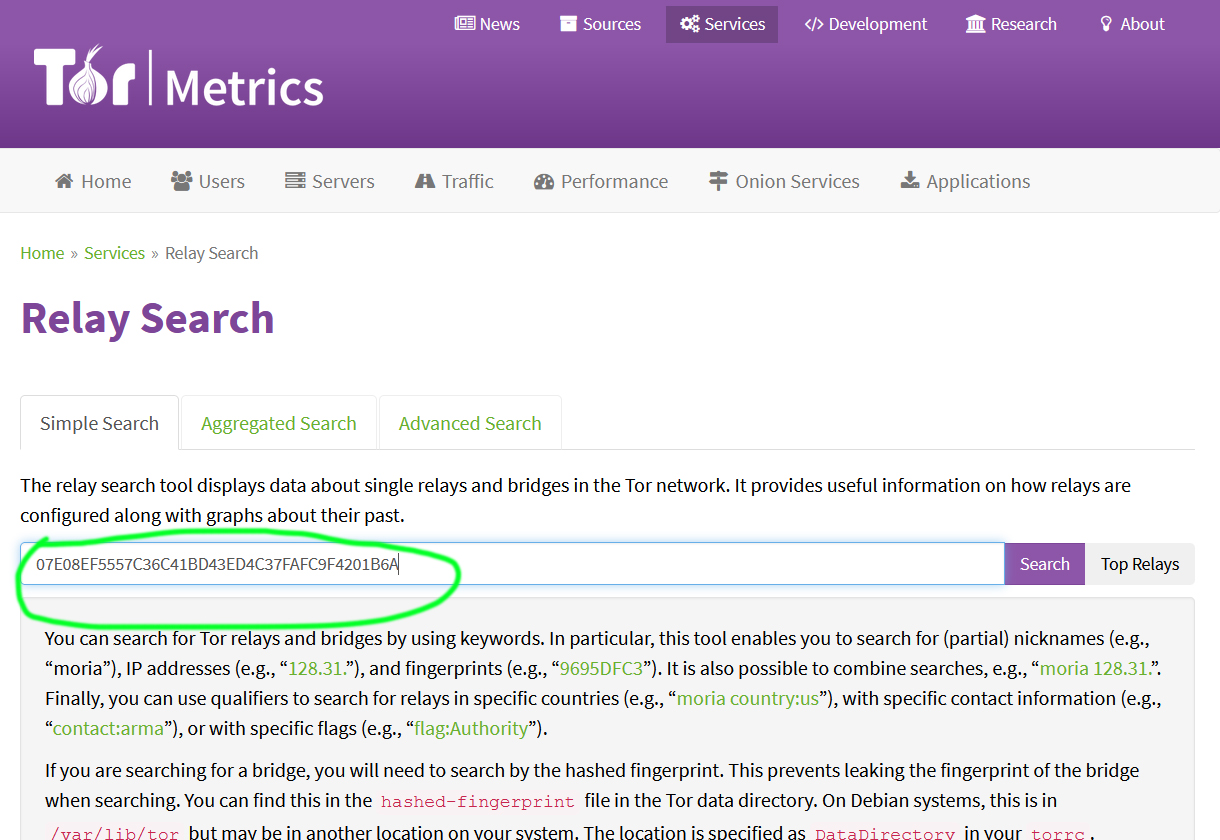
Task: Go to Traffic in secondary navigation
Action: coord(454,181)
